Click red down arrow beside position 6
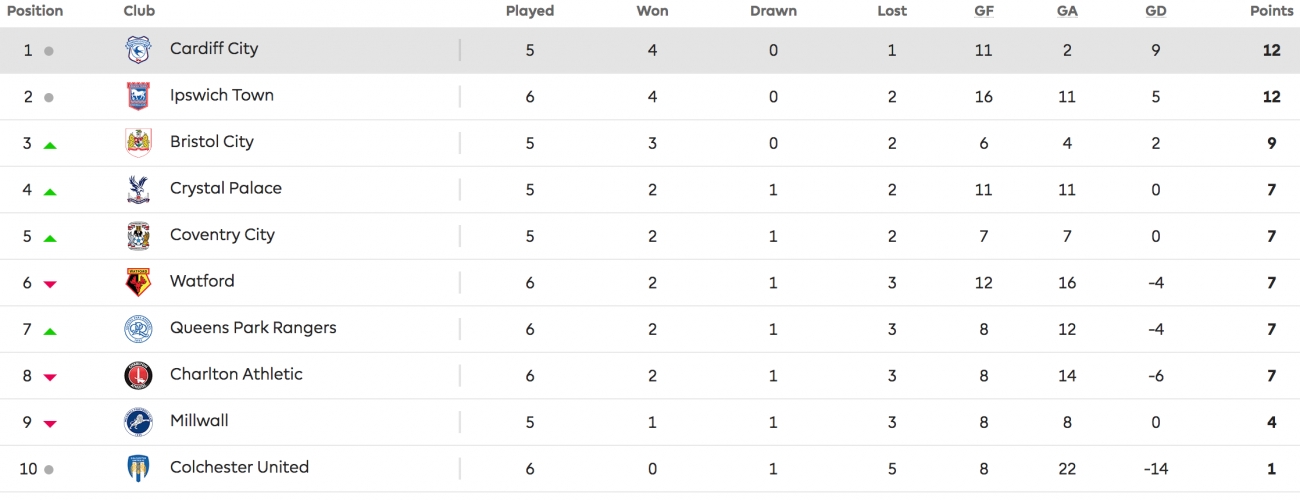 50,285
